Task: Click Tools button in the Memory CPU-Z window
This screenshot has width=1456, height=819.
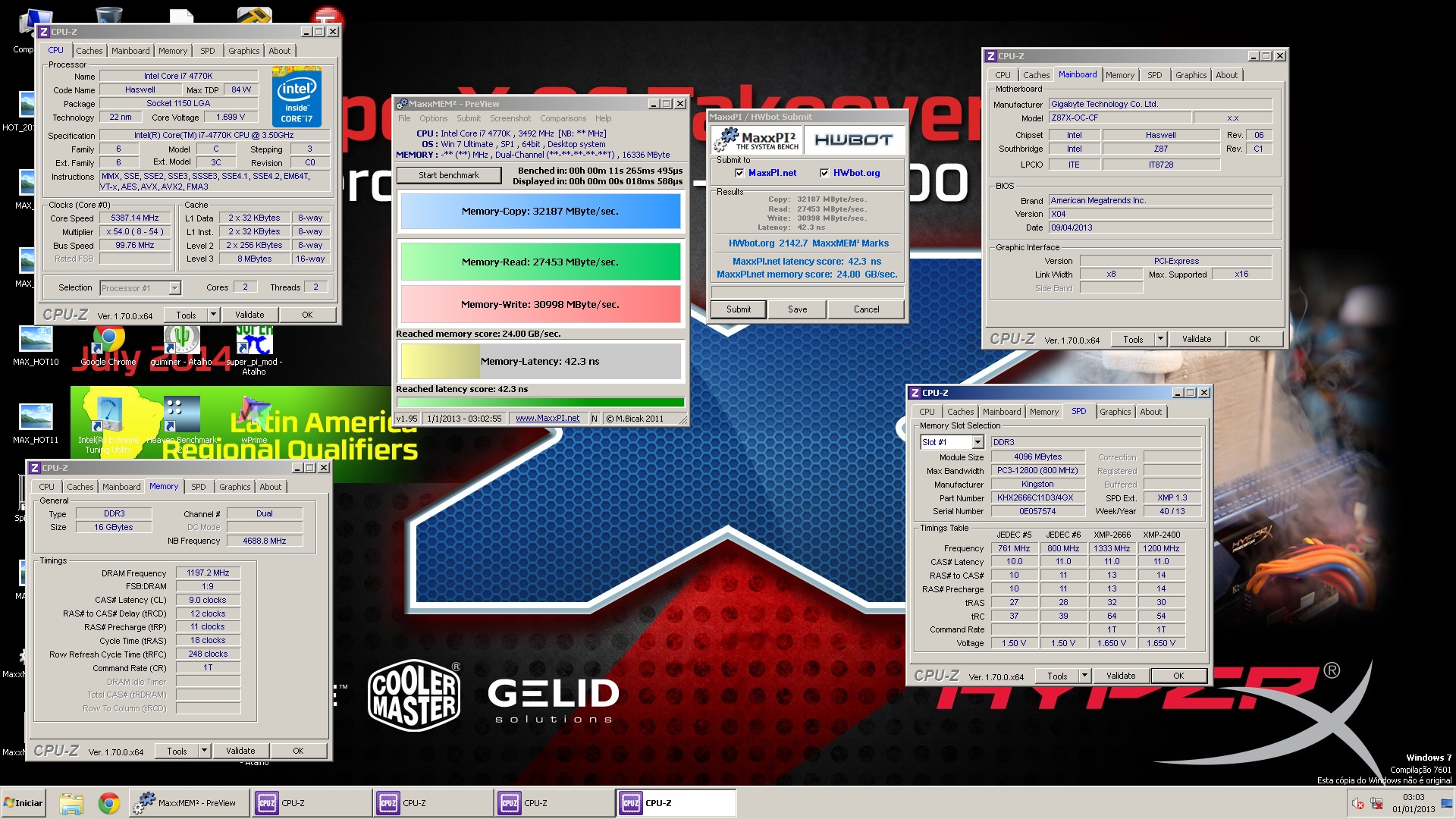Action: pyautogui.click(x=177, y=751)
